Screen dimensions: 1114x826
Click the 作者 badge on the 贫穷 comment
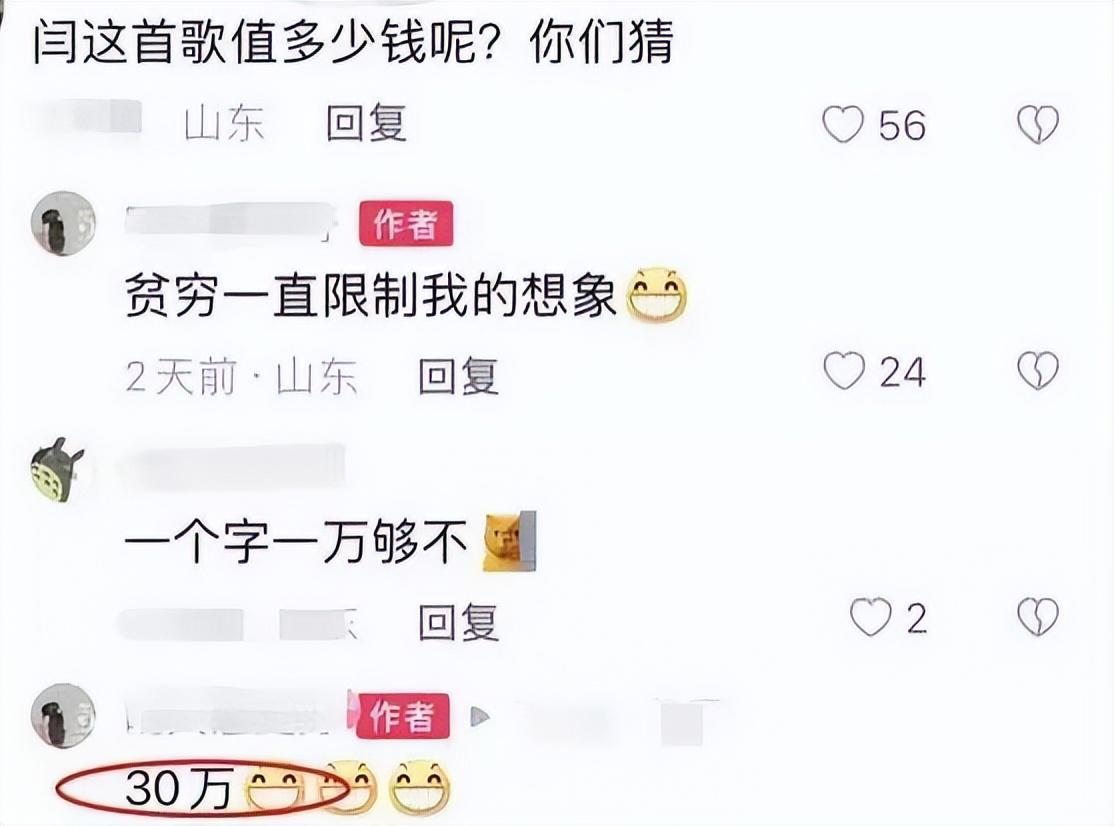(x=406, y=224)
